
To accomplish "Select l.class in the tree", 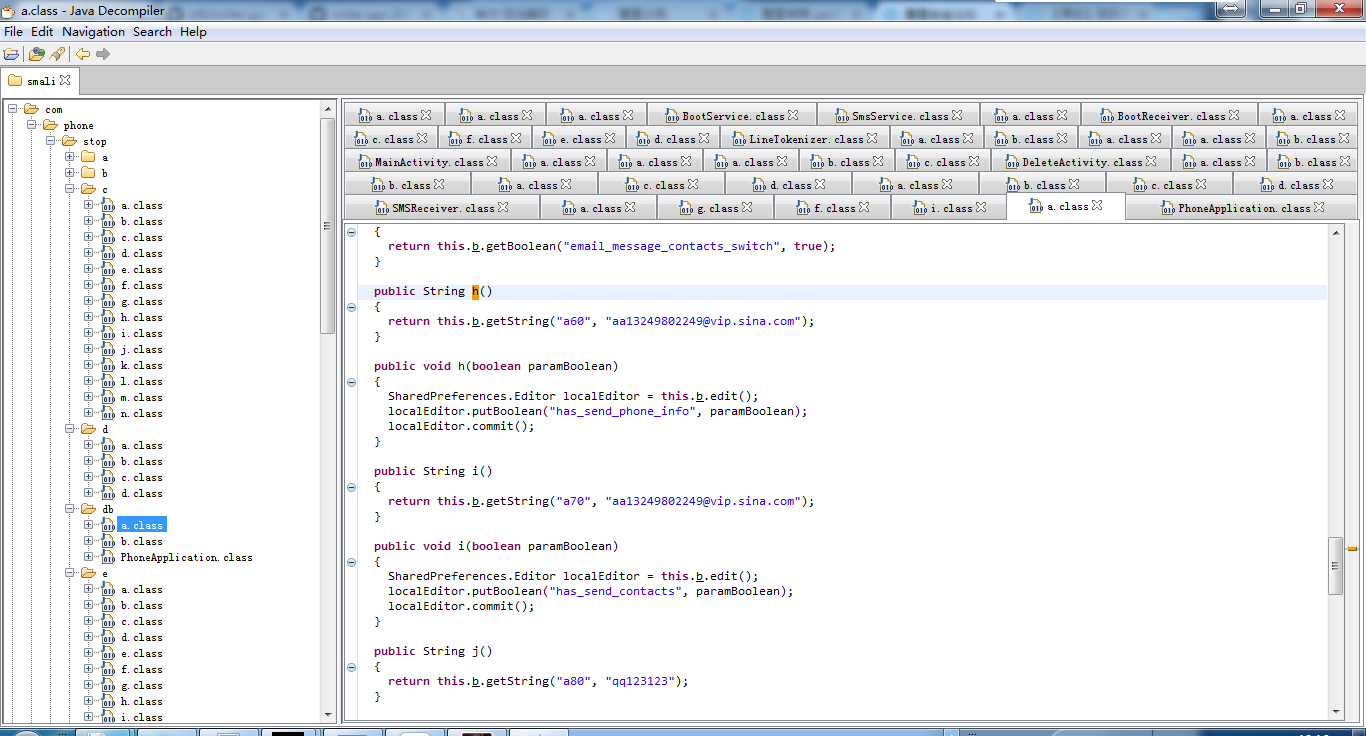I will pyautogui.click(x=141, y=381).
